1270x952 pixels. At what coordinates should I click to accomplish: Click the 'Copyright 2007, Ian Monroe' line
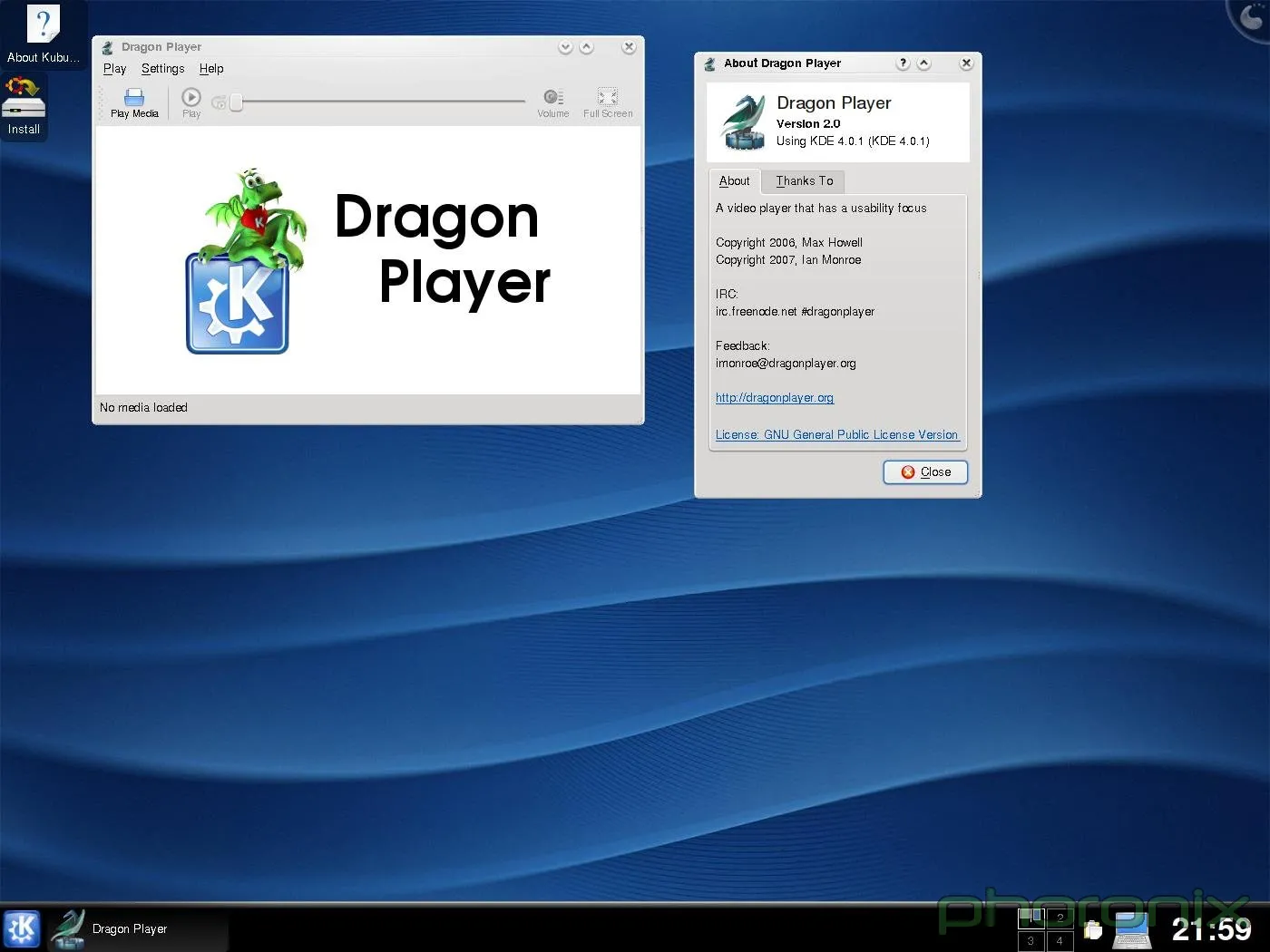(788, 260)
